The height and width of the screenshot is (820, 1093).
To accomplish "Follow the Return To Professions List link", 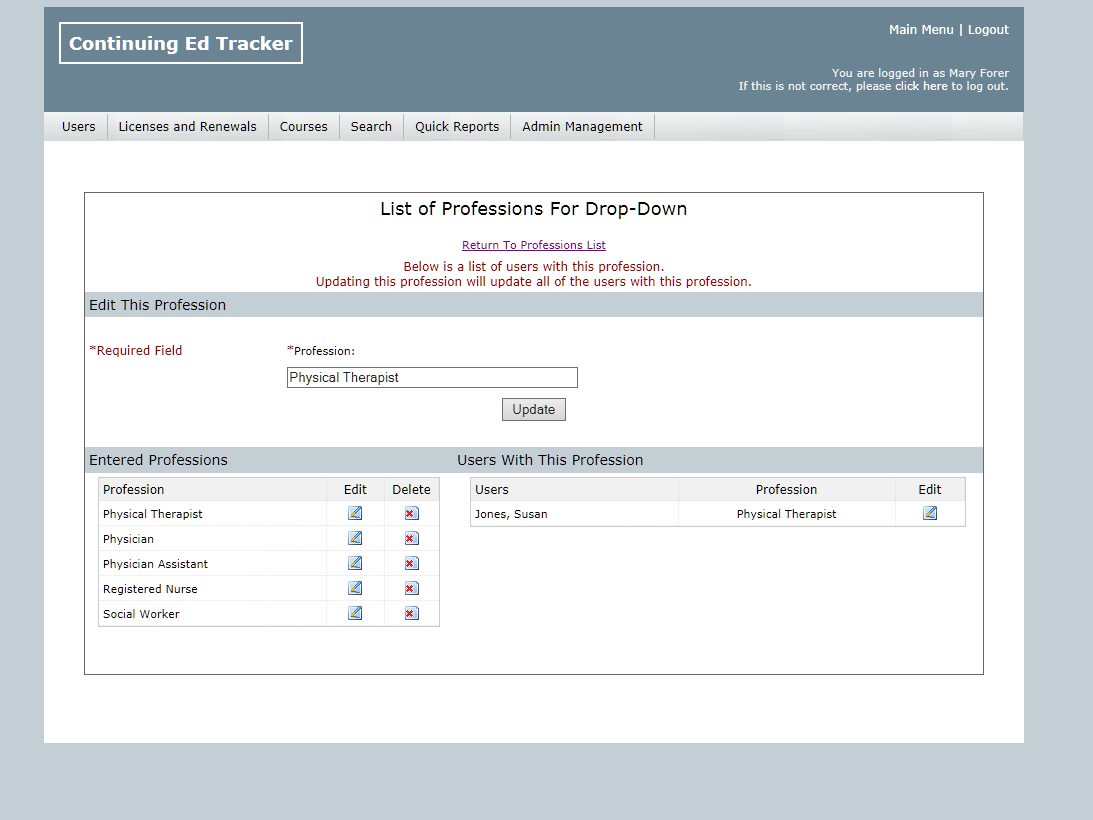I will (533, 245).
